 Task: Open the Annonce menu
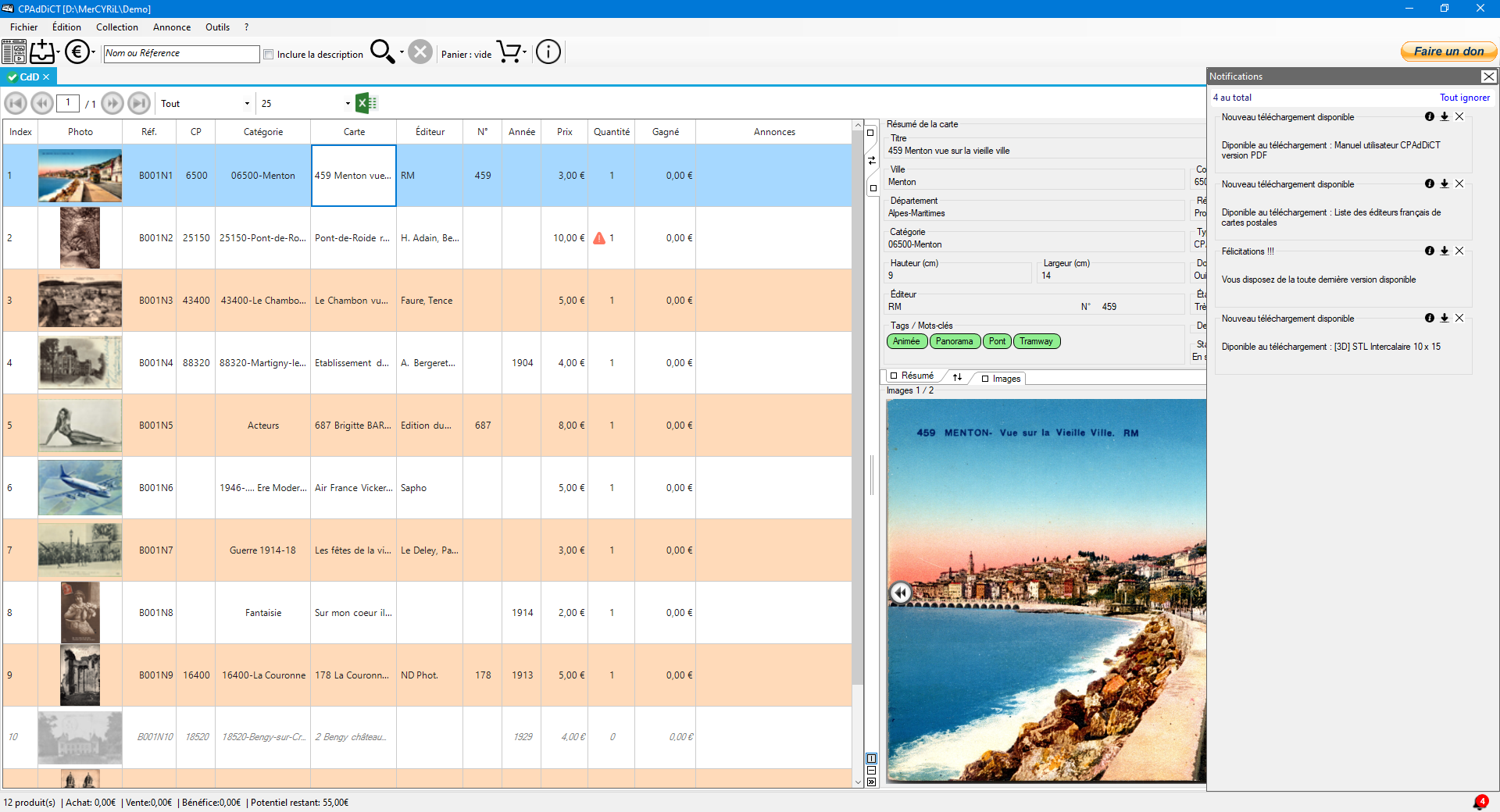(172, 27)
